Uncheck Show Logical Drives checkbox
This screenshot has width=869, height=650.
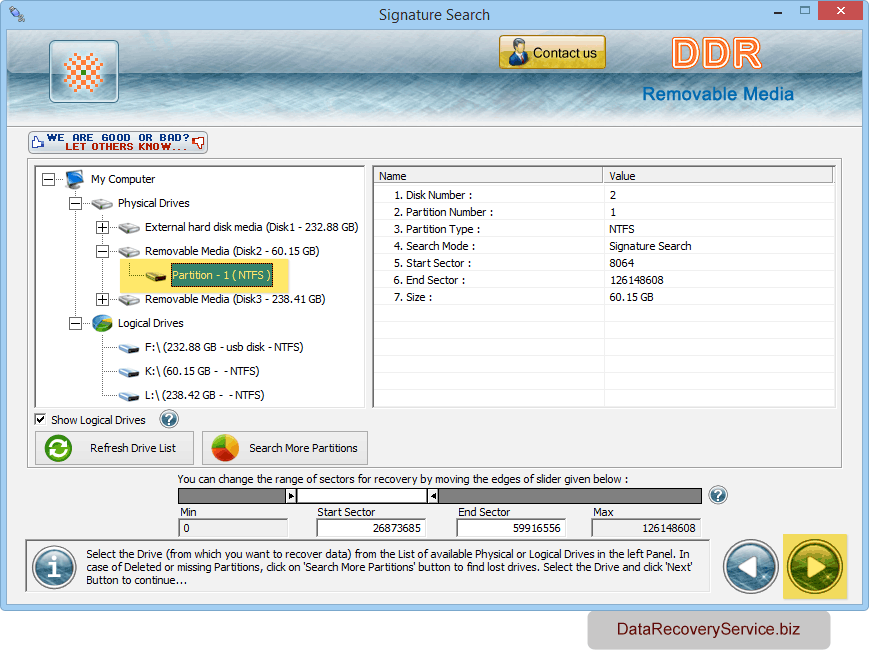pyautogui.click(x=40, y=419)
